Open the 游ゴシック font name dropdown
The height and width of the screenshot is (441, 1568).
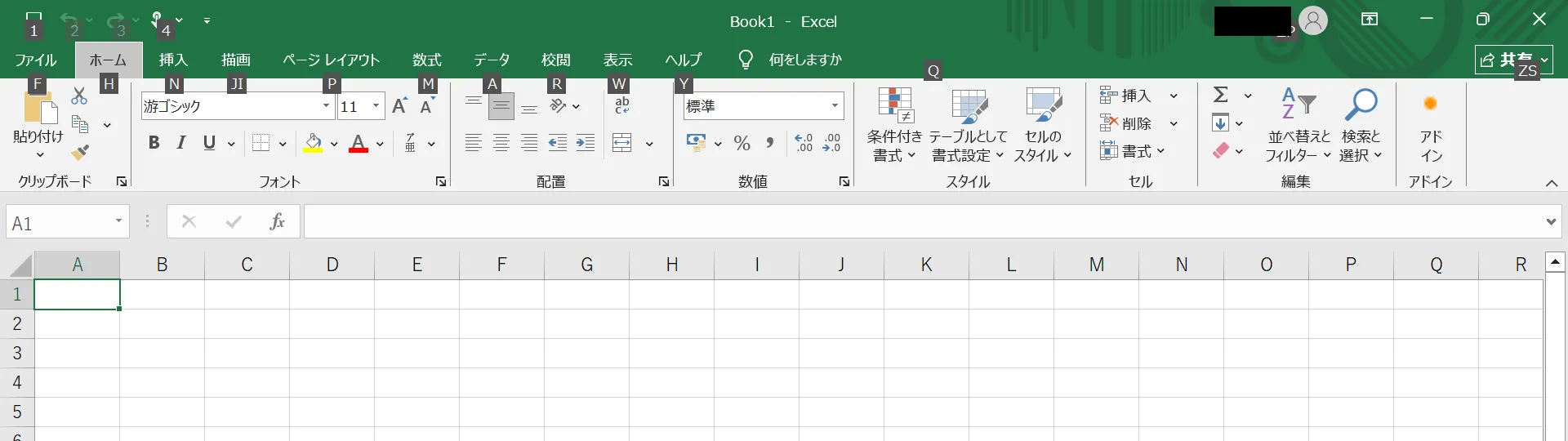click(326, 106)
